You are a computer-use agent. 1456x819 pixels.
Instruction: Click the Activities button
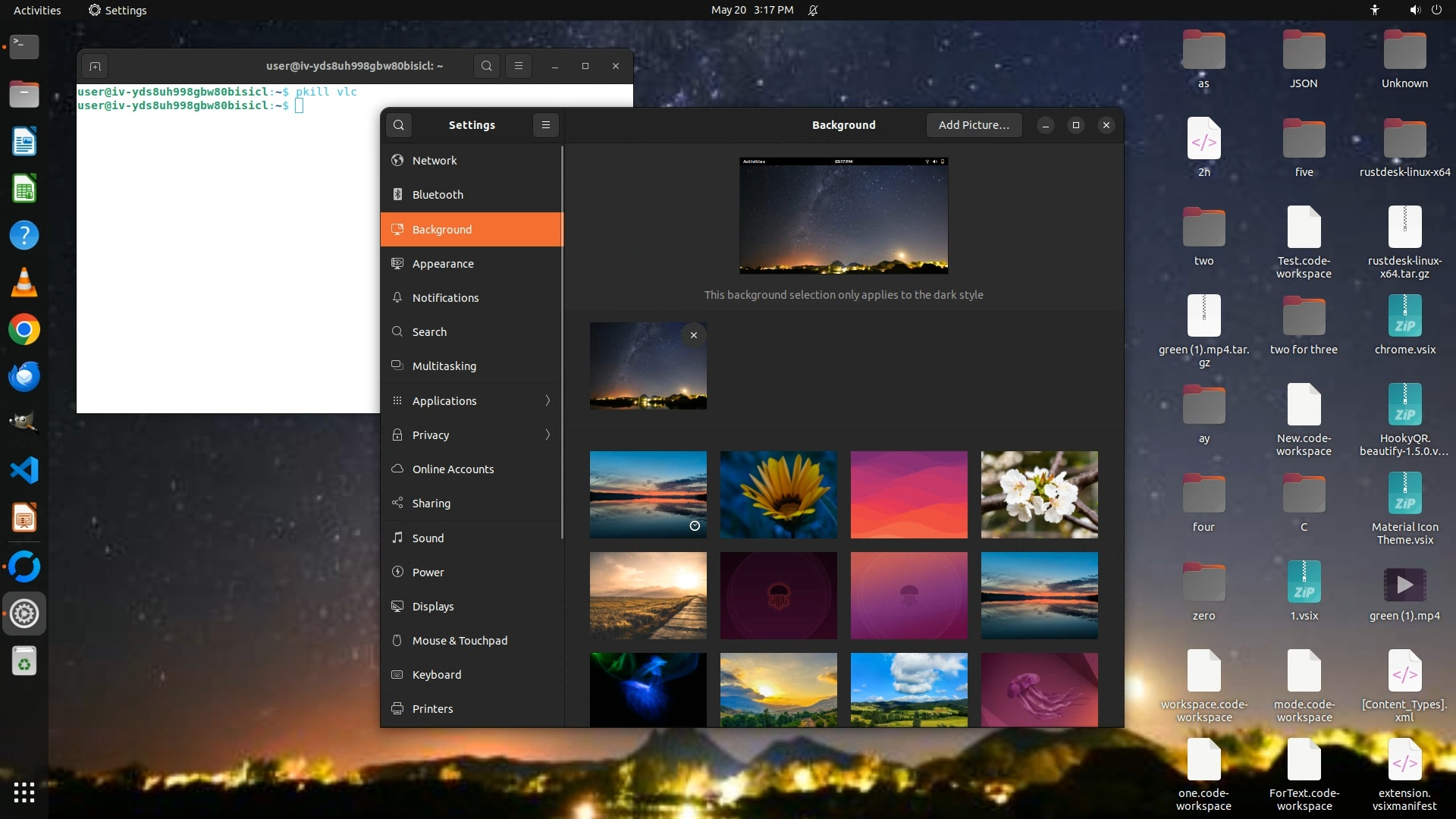tap(37, 10)
